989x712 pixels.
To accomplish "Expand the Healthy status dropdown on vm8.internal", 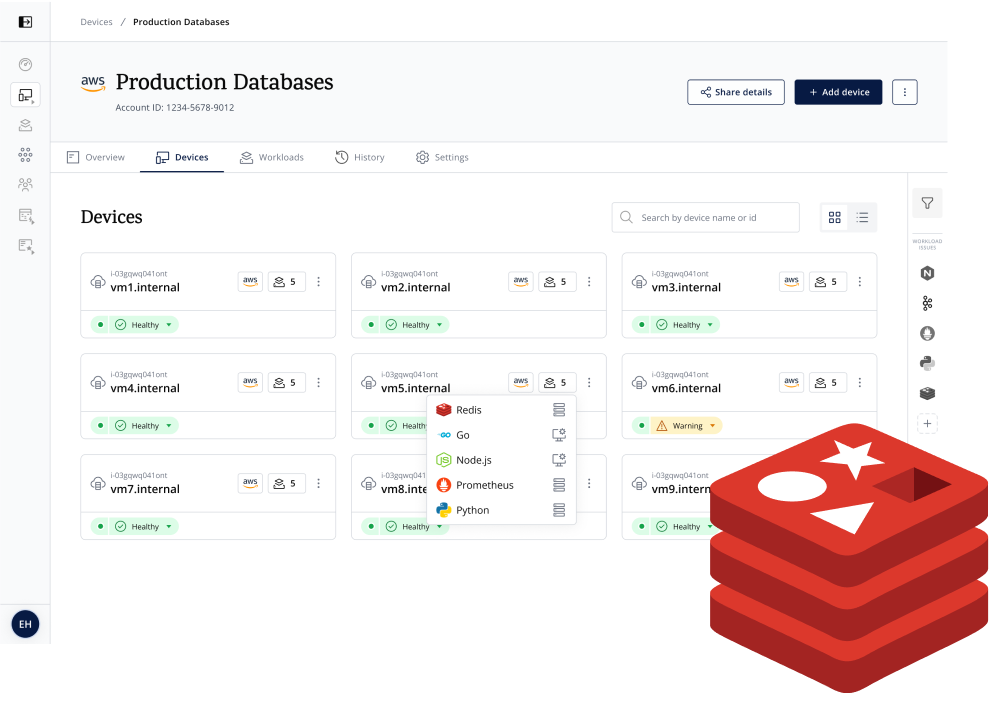I will coord(414,527).
